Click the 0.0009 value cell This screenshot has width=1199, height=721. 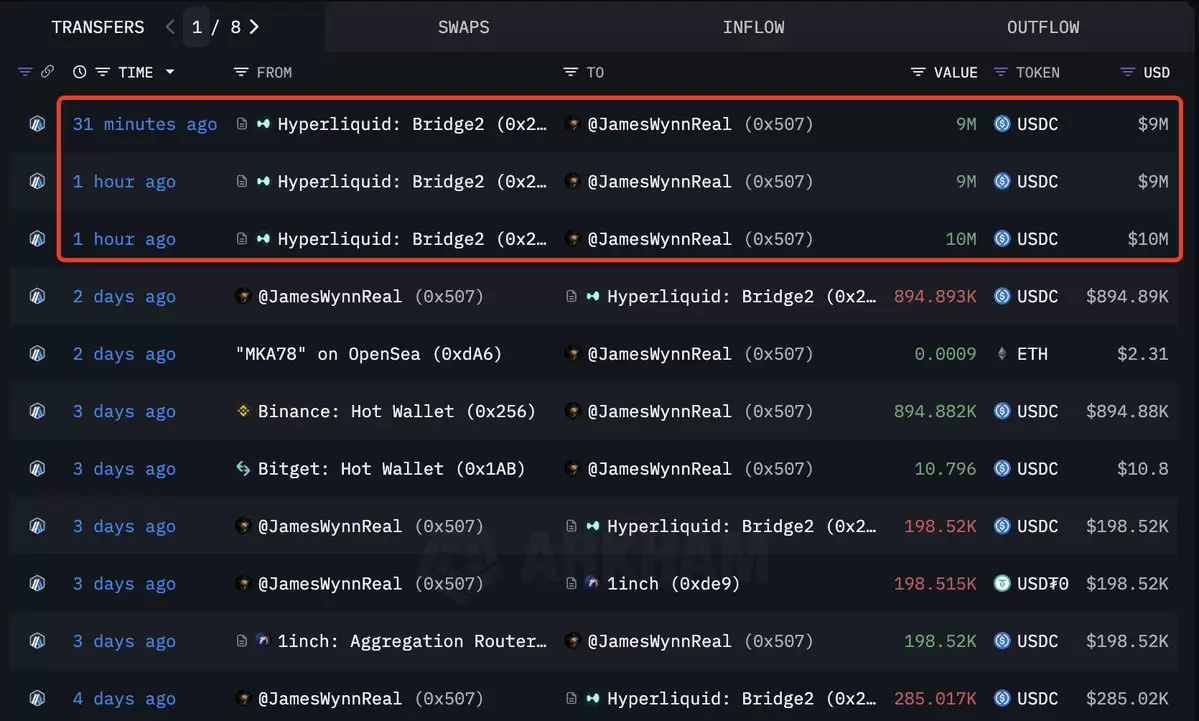(945, 354)
